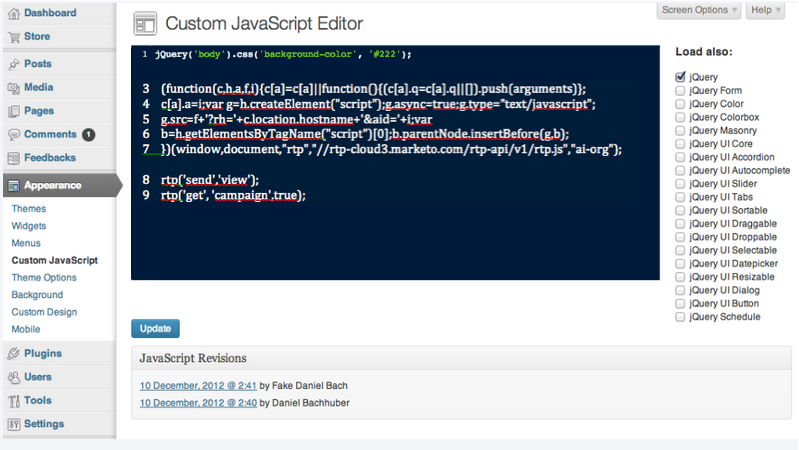Open the Media library icon
799x450 pixels.
14,88
